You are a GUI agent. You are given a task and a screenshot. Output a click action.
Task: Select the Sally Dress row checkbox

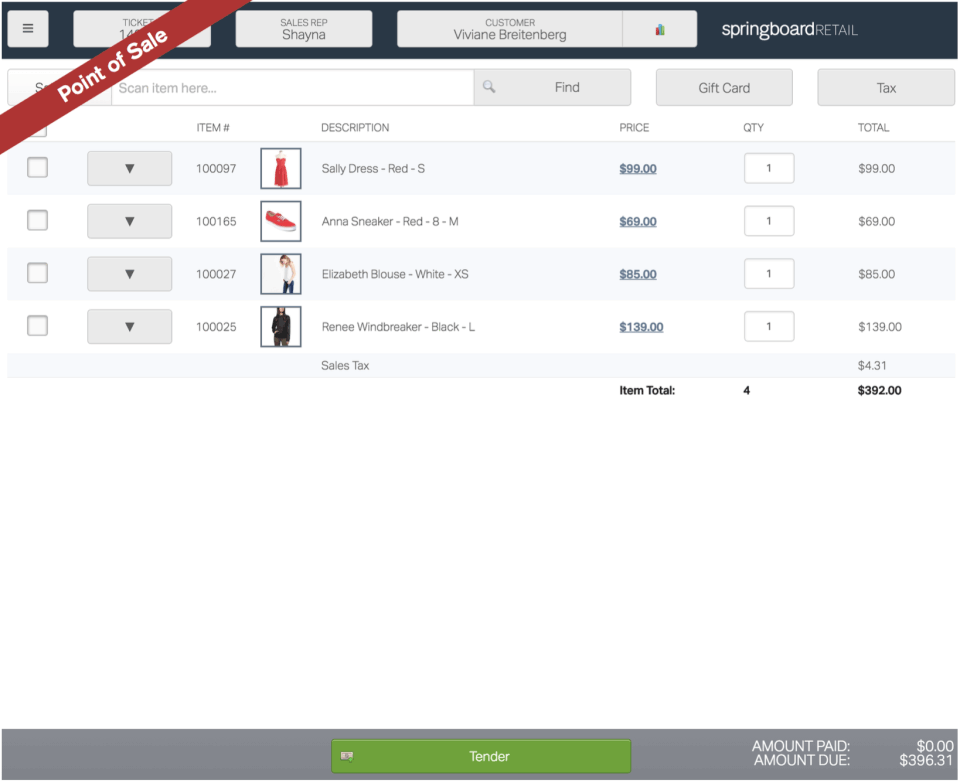[x=37, y=167]
